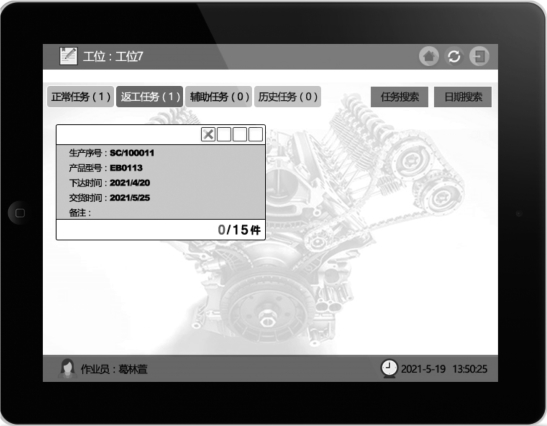Log out using the exit door icon
This screenshot has height=426, width=547.
point(479,56)
